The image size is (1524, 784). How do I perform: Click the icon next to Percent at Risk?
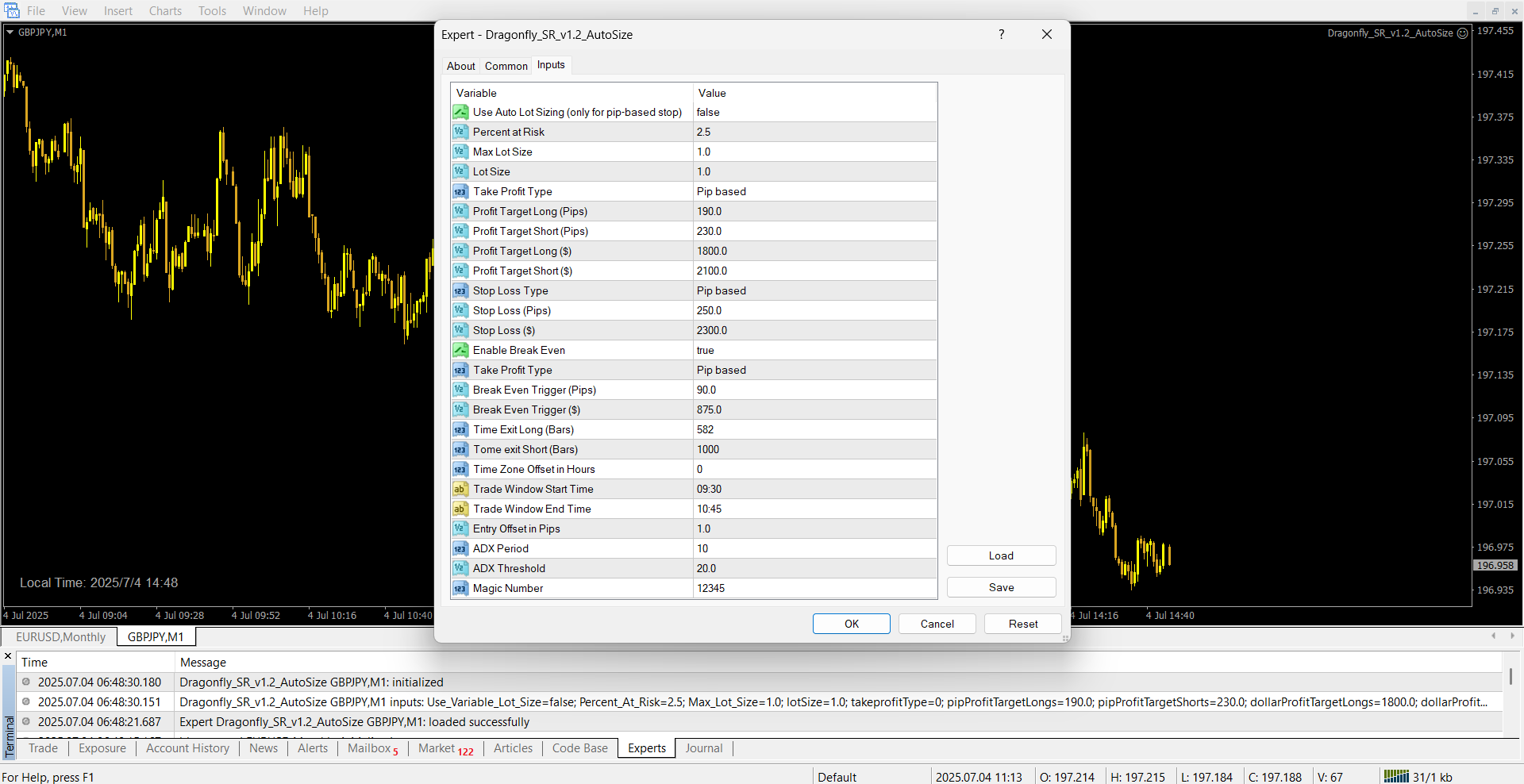tap(460, 132)
